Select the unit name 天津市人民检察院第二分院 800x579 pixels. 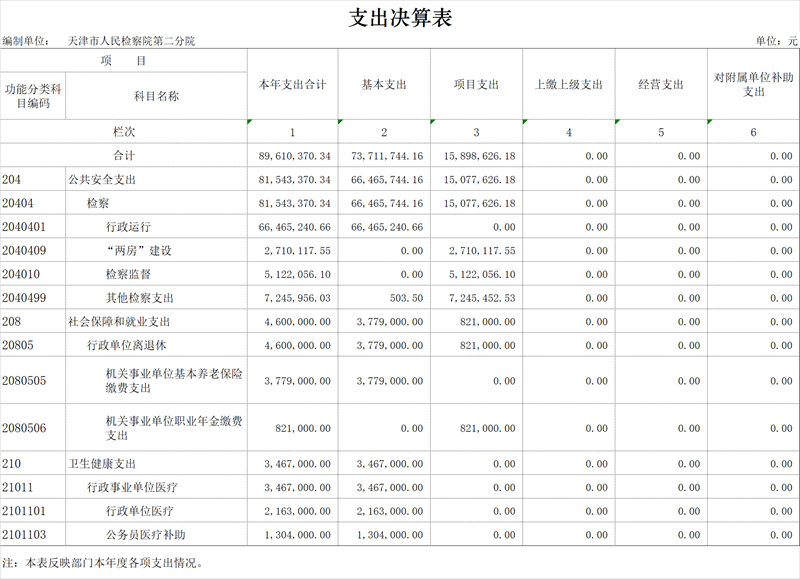132,41
